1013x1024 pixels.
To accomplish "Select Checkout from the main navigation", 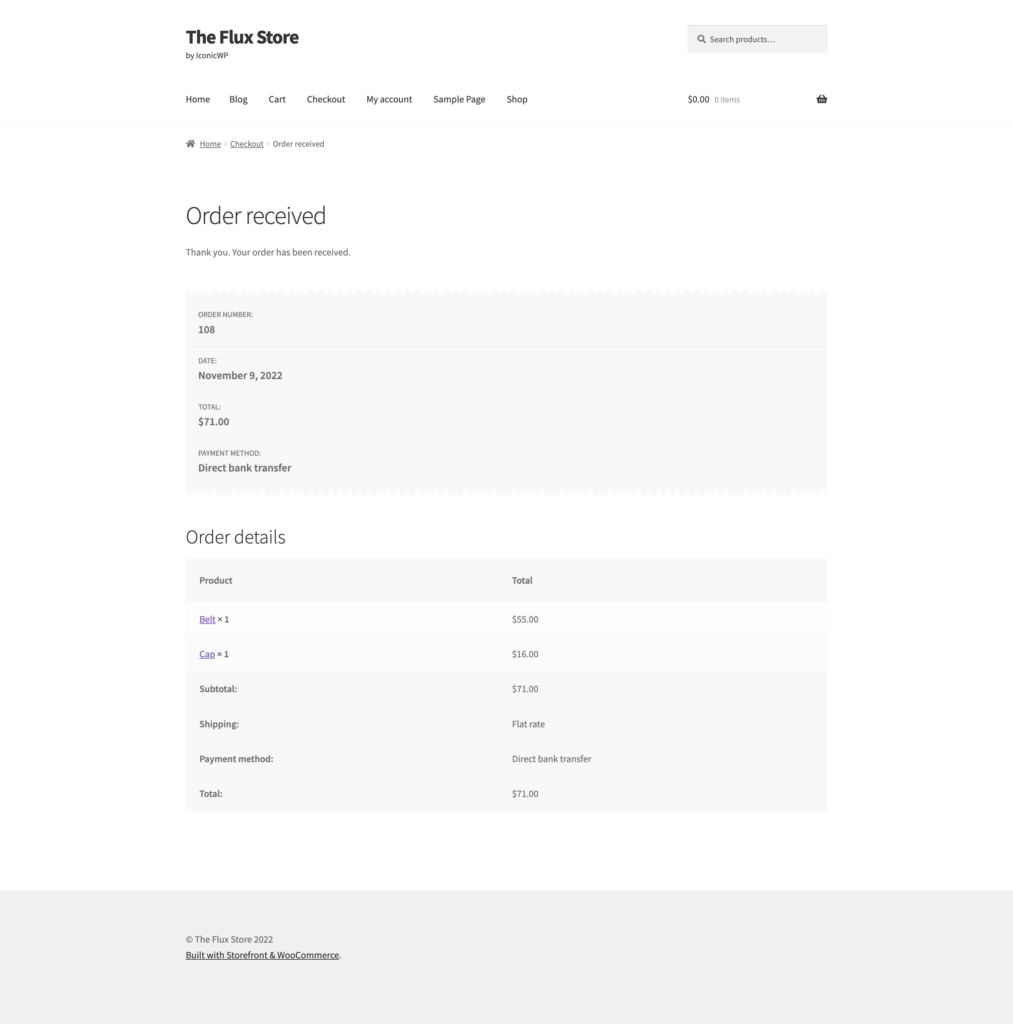I will tap(325, 99).
